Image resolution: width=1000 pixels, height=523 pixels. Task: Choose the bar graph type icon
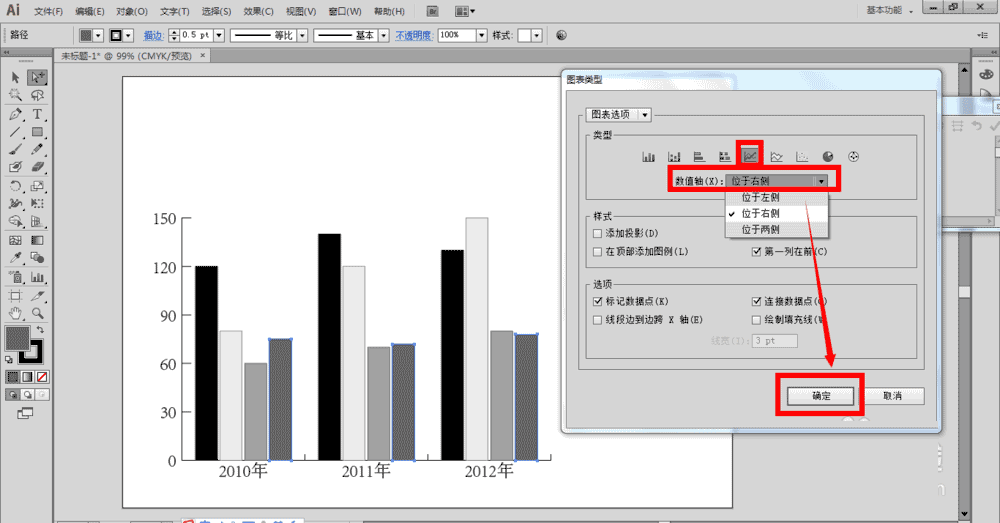[x=700, y=156]
